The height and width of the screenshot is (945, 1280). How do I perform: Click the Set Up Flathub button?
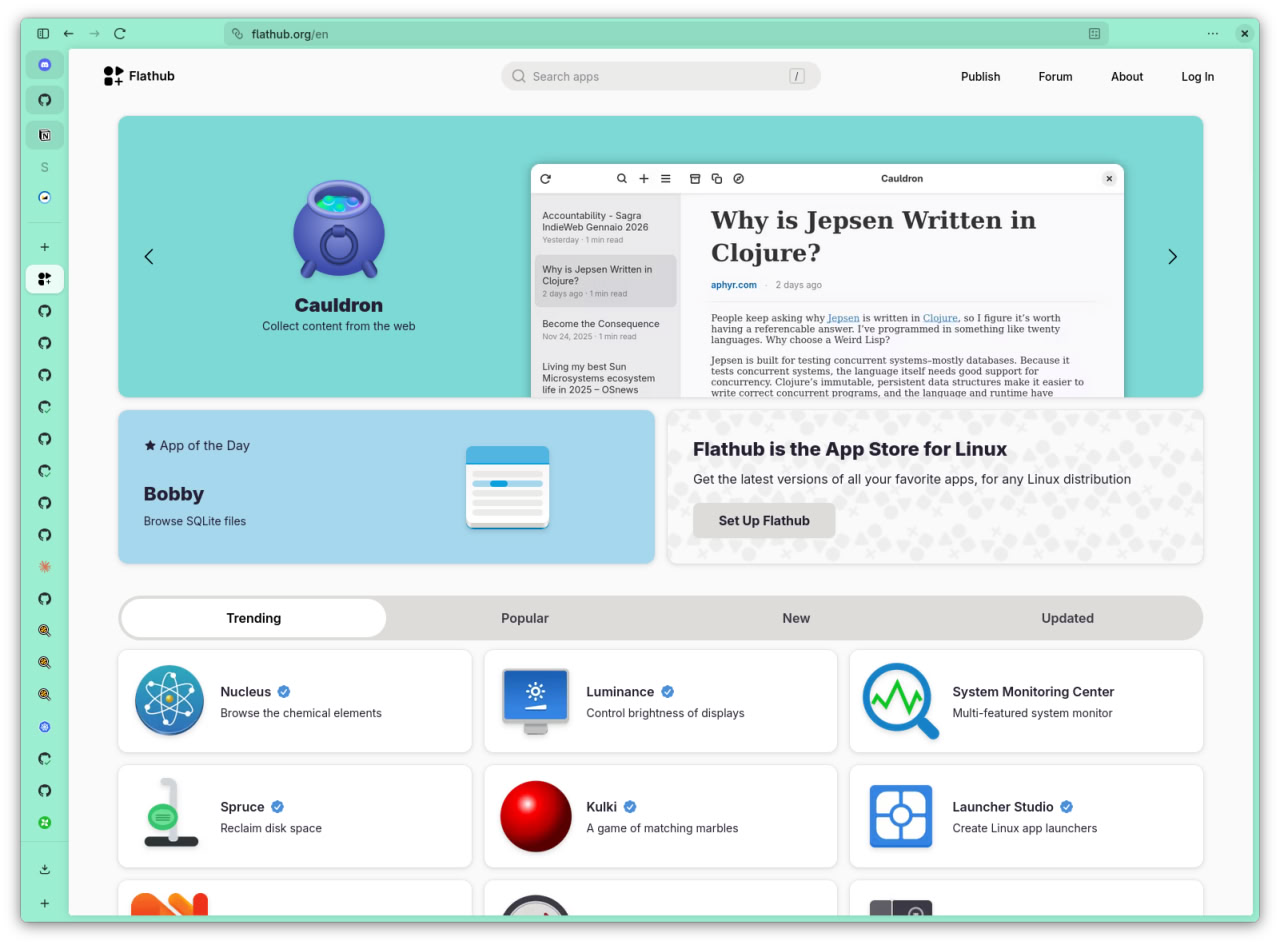[x=764, y=520]
